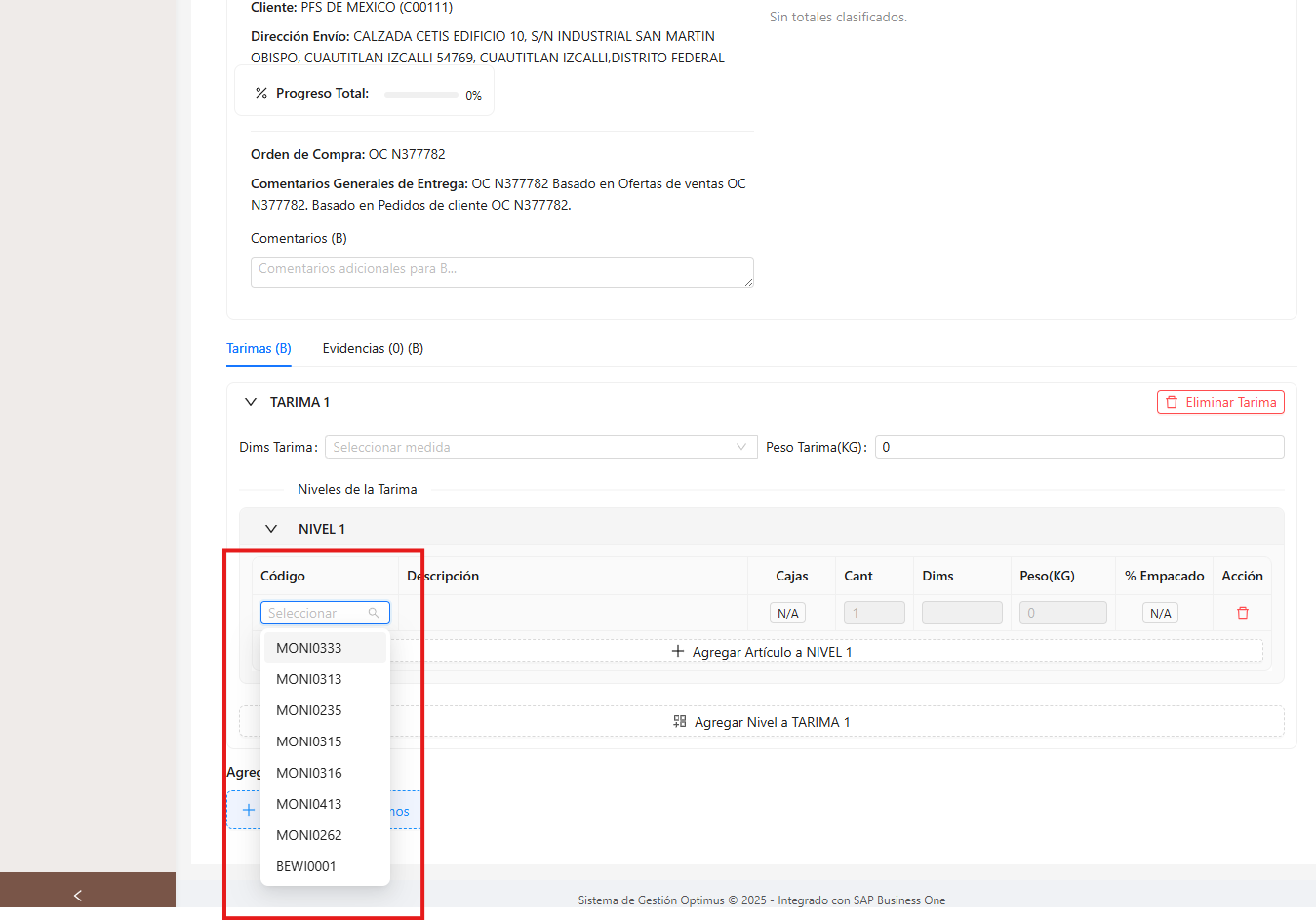
Task: Open the Código selector combo box
Action: [325, 613]
